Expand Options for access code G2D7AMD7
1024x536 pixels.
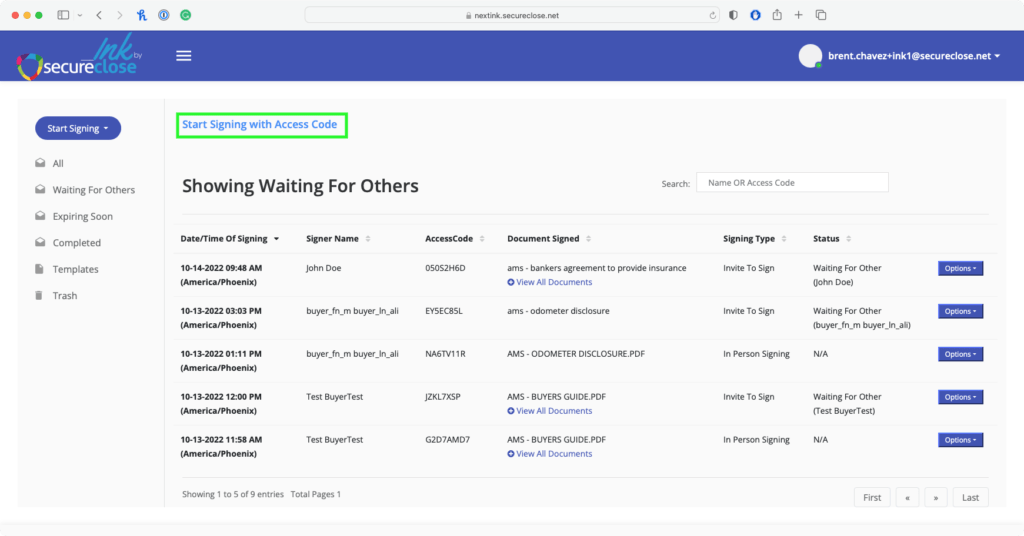click(960, 440)
